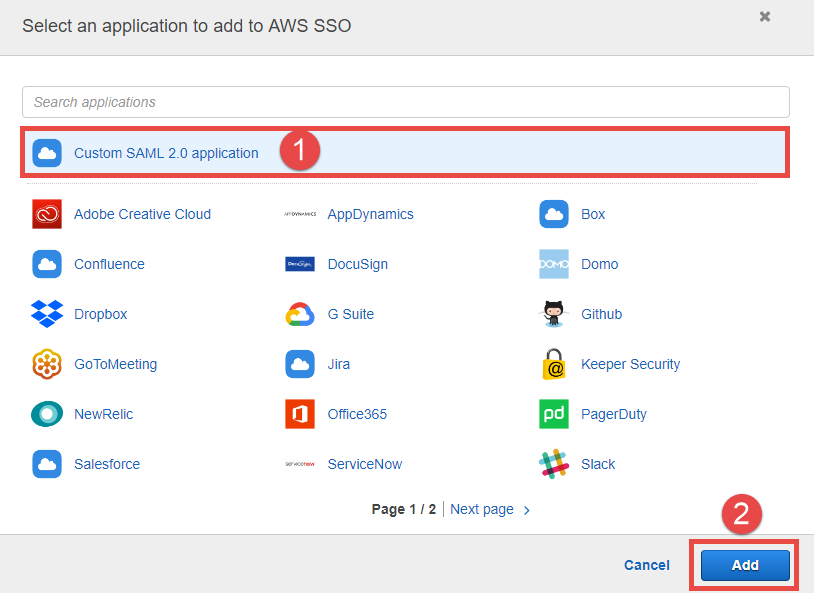Focus the Search applications field
The width and height of the screenshot is (814, 593).
tap(406, 102)
